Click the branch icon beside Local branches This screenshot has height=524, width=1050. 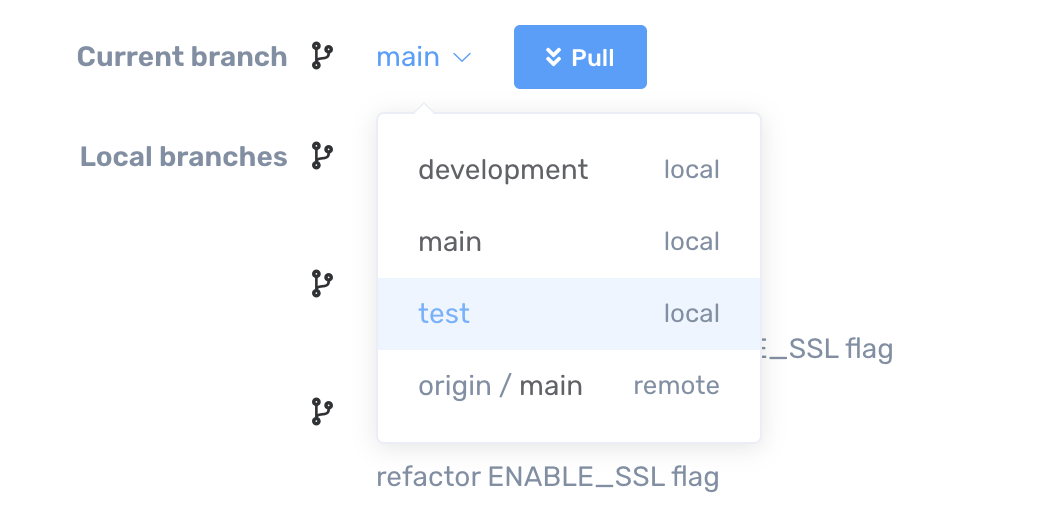point(321,156)
